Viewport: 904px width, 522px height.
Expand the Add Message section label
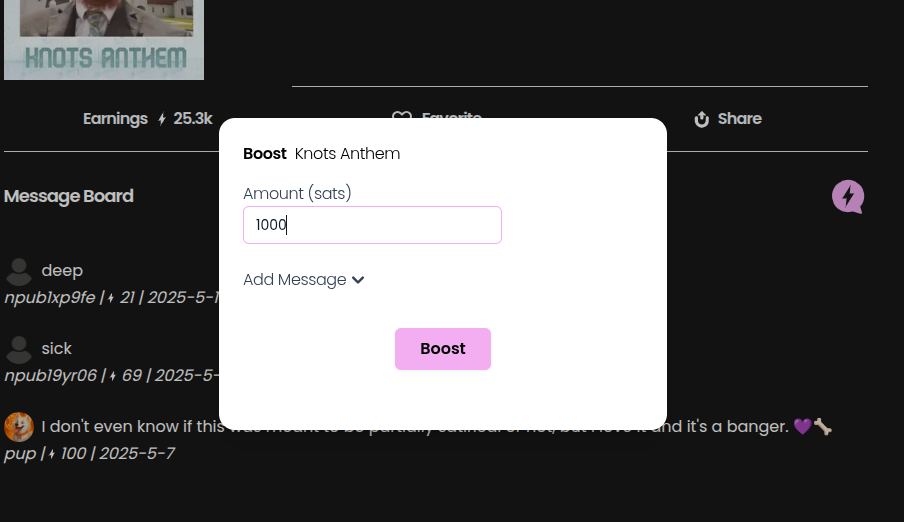point(294,280)
